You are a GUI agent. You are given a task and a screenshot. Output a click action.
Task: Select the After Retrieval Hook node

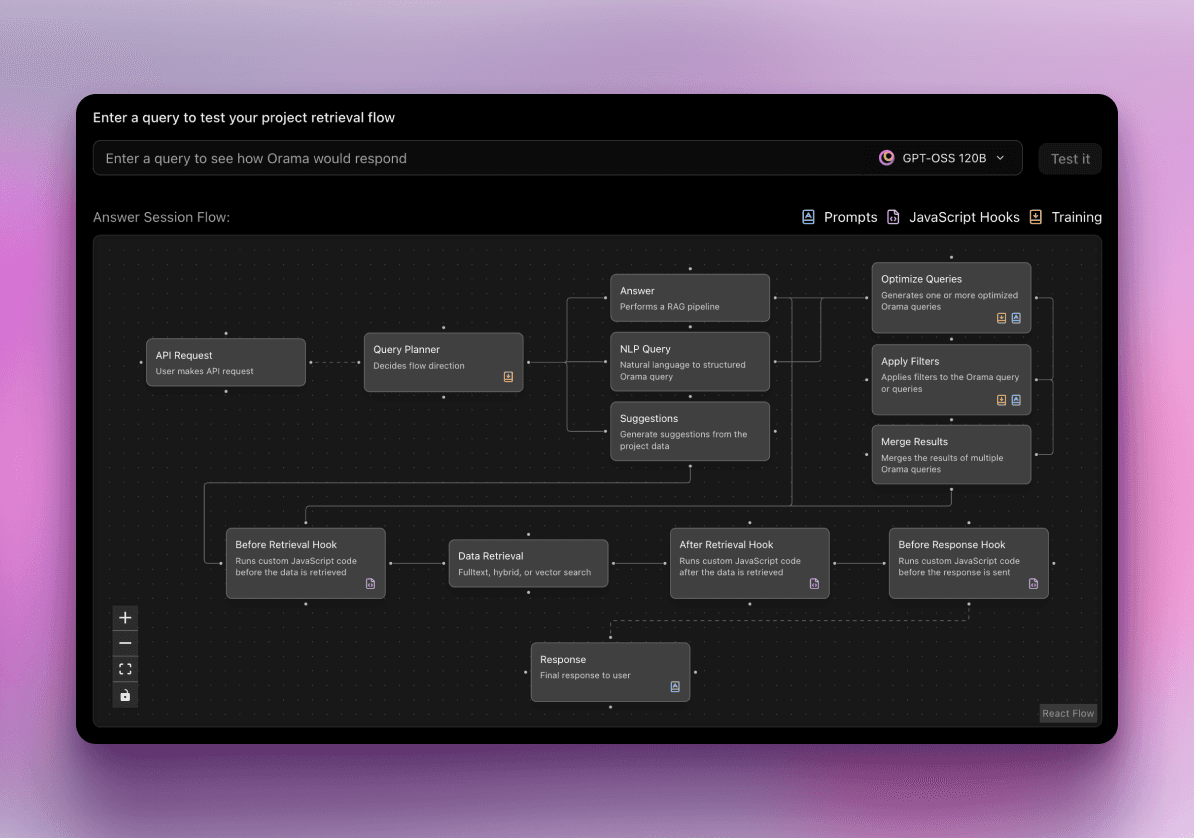(x=749, y=564)
